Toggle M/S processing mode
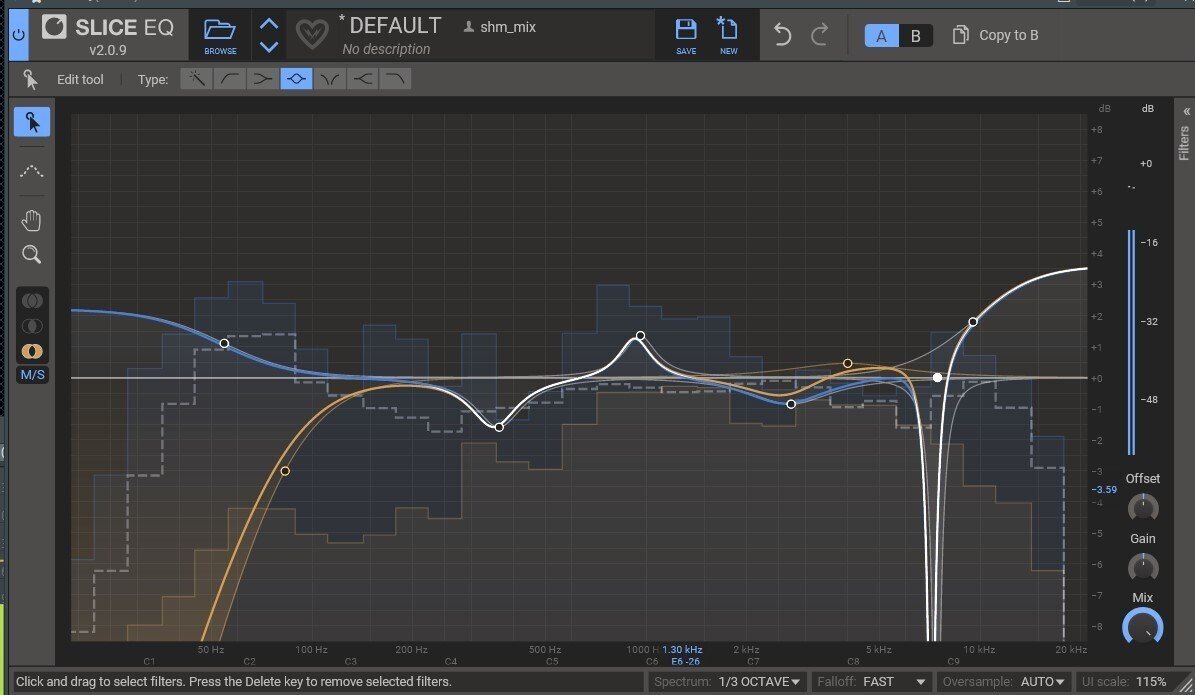The image size is (1195, 695). click(31, 374)
